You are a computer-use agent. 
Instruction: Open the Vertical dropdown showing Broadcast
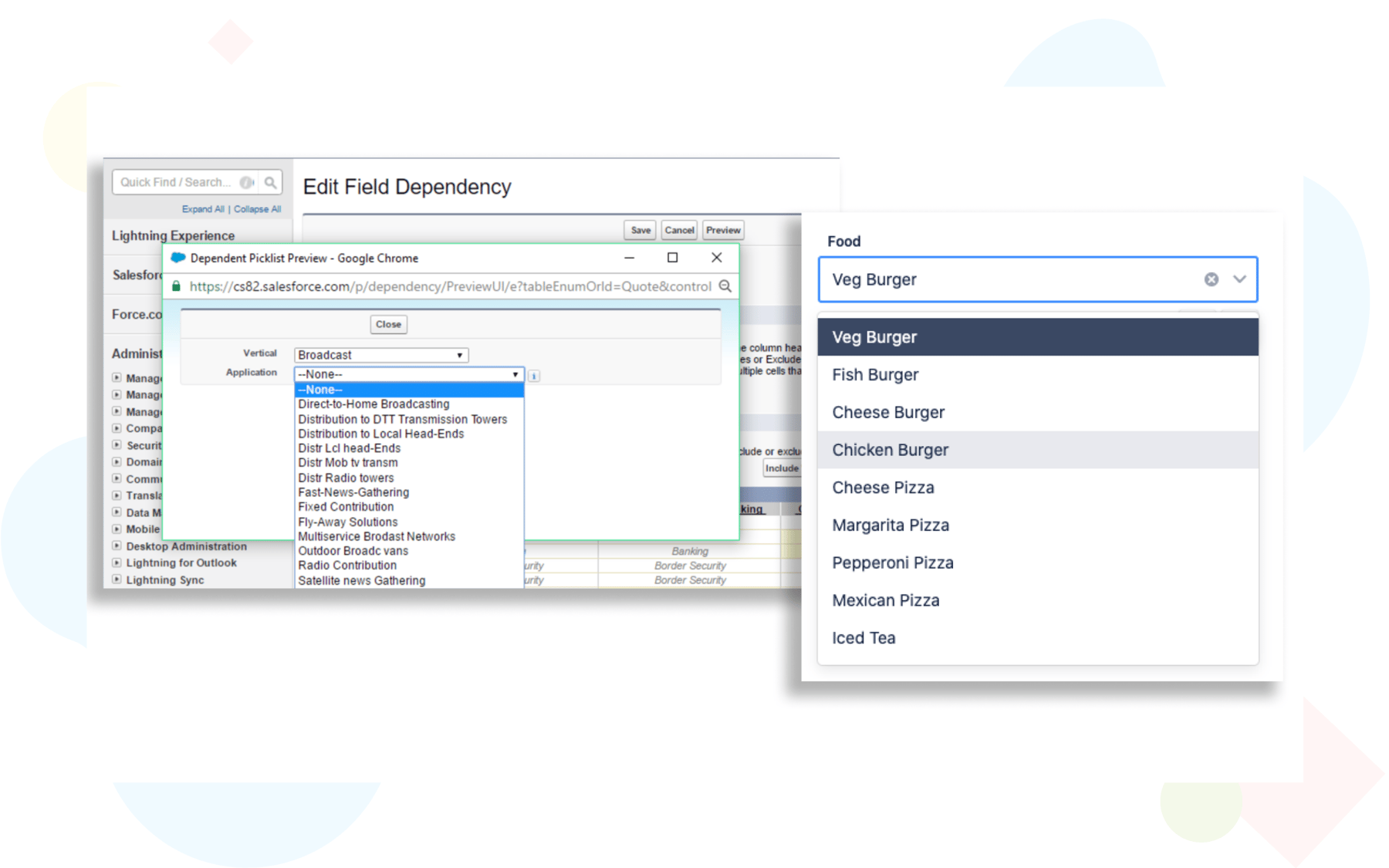click(380, 355)
